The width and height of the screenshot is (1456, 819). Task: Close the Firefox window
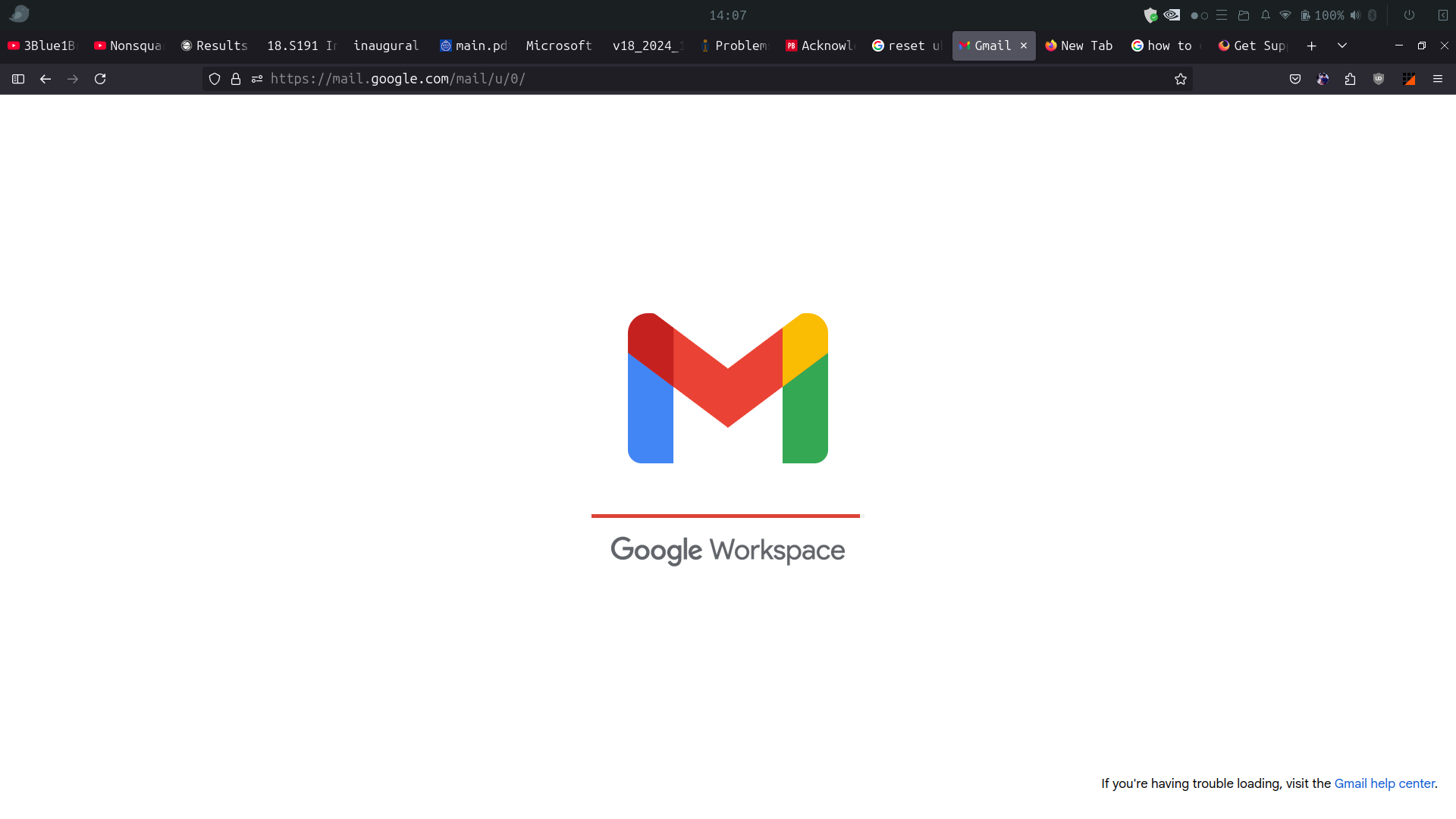1445,45
